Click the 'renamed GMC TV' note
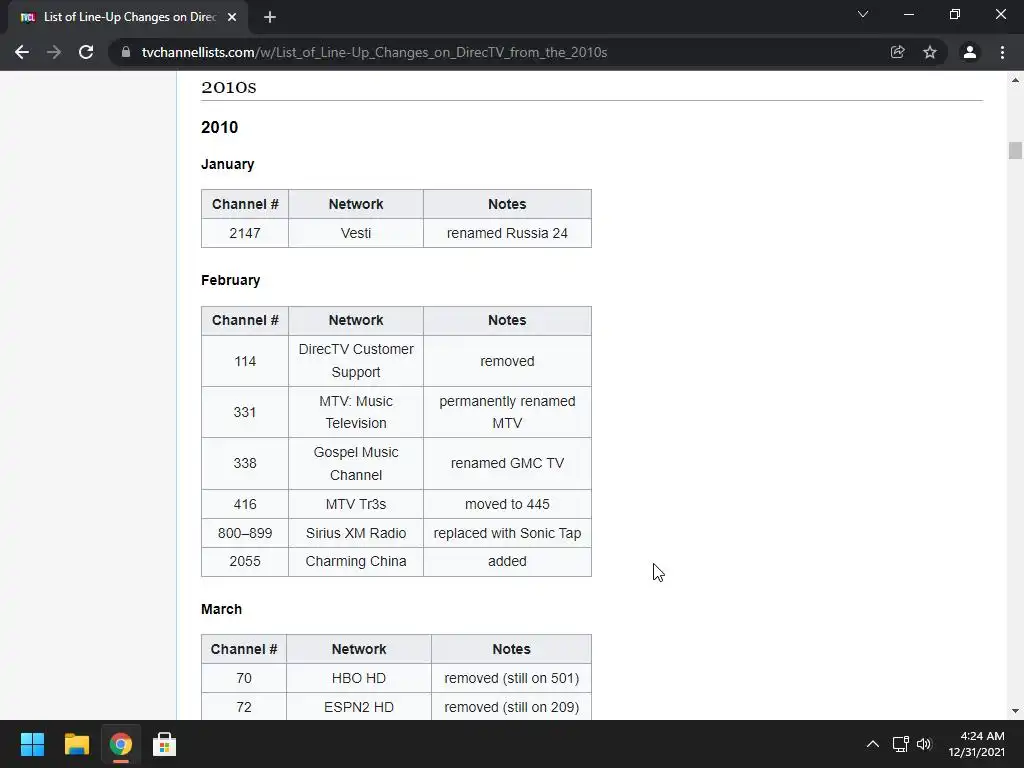The width and height of the screenshot is (1024, 768). tap(507, 463)
